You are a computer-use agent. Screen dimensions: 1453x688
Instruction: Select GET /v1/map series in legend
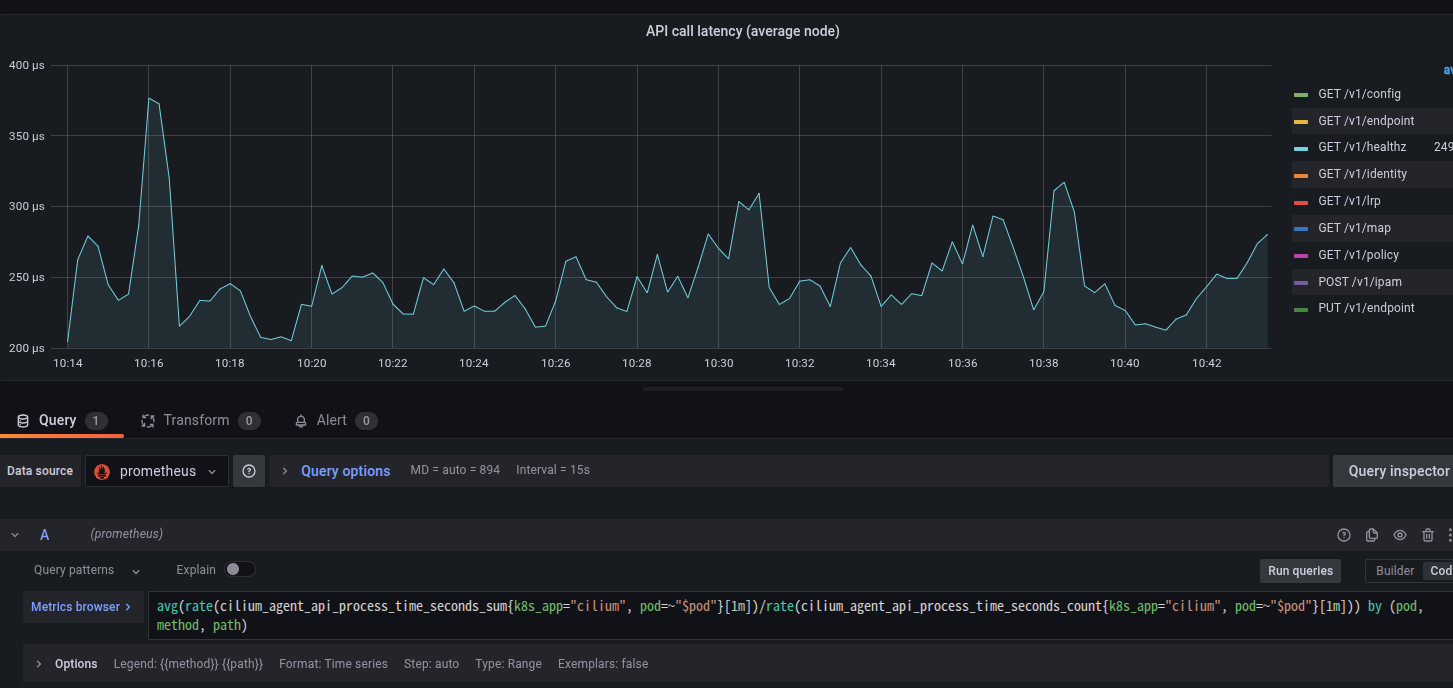coord(1354,228)
